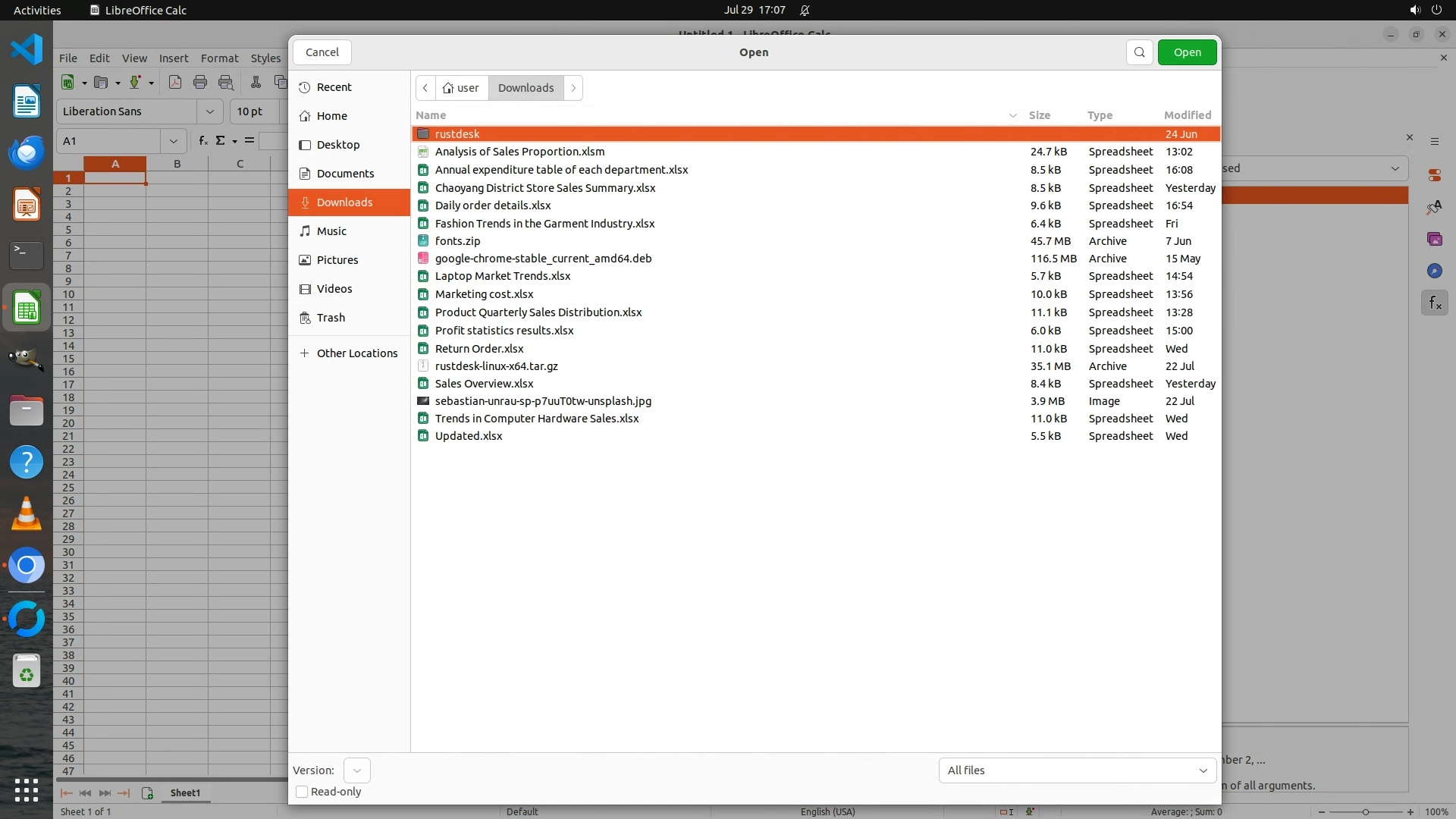Click the Cancel button

coord(322,52)
